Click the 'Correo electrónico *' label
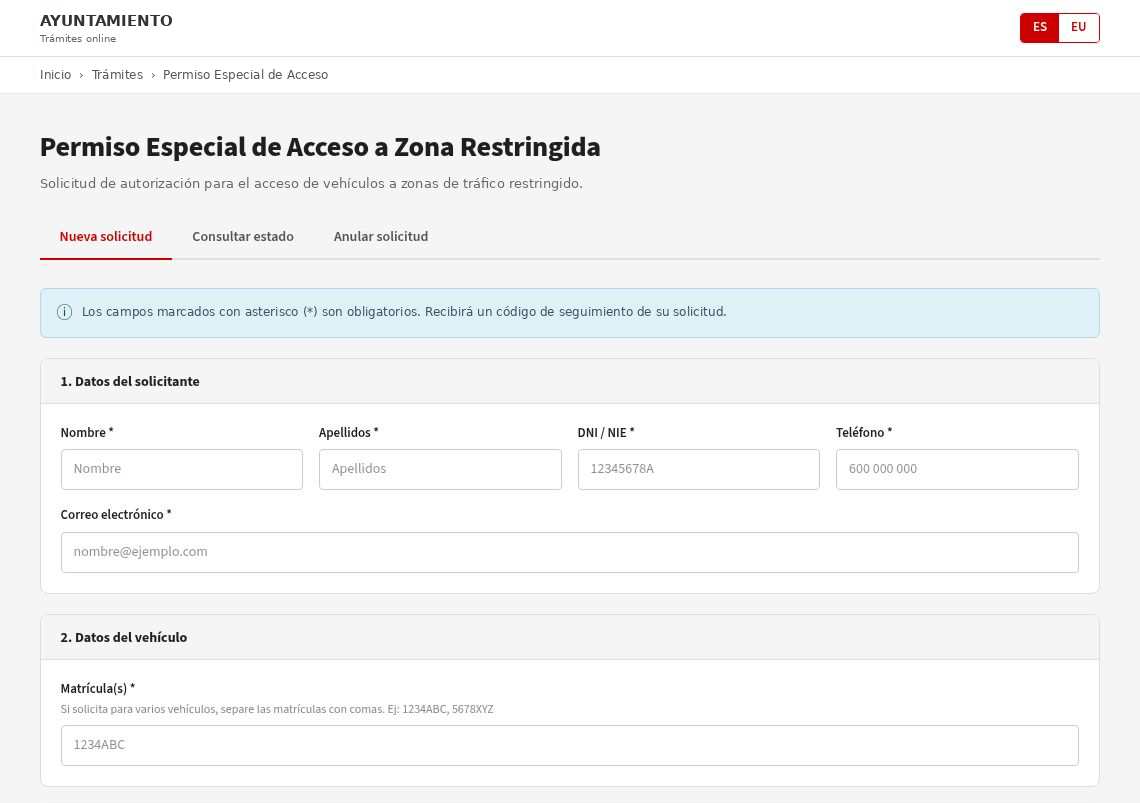The height and width of the screenshot is (803, 1140). 116,514
